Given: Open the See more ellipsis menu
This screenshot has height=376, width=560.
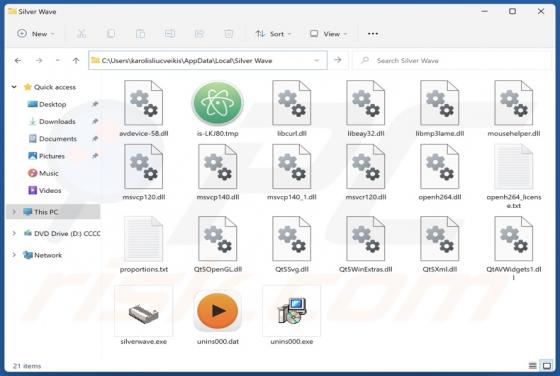Looking at the screenshot, I should [373, 34].
